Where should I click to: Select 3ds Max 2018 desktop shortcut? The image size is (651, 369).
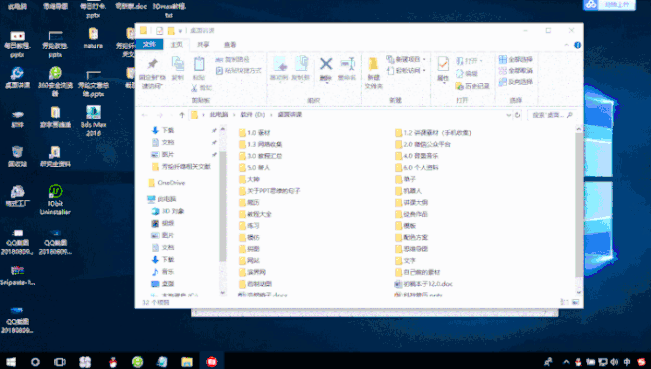click(x=93, y=121)
